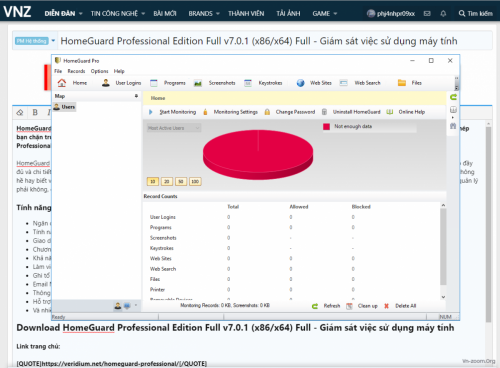500x368 pixels.
Task: Click the user icon under the Map panel
Action: point(118,306)
